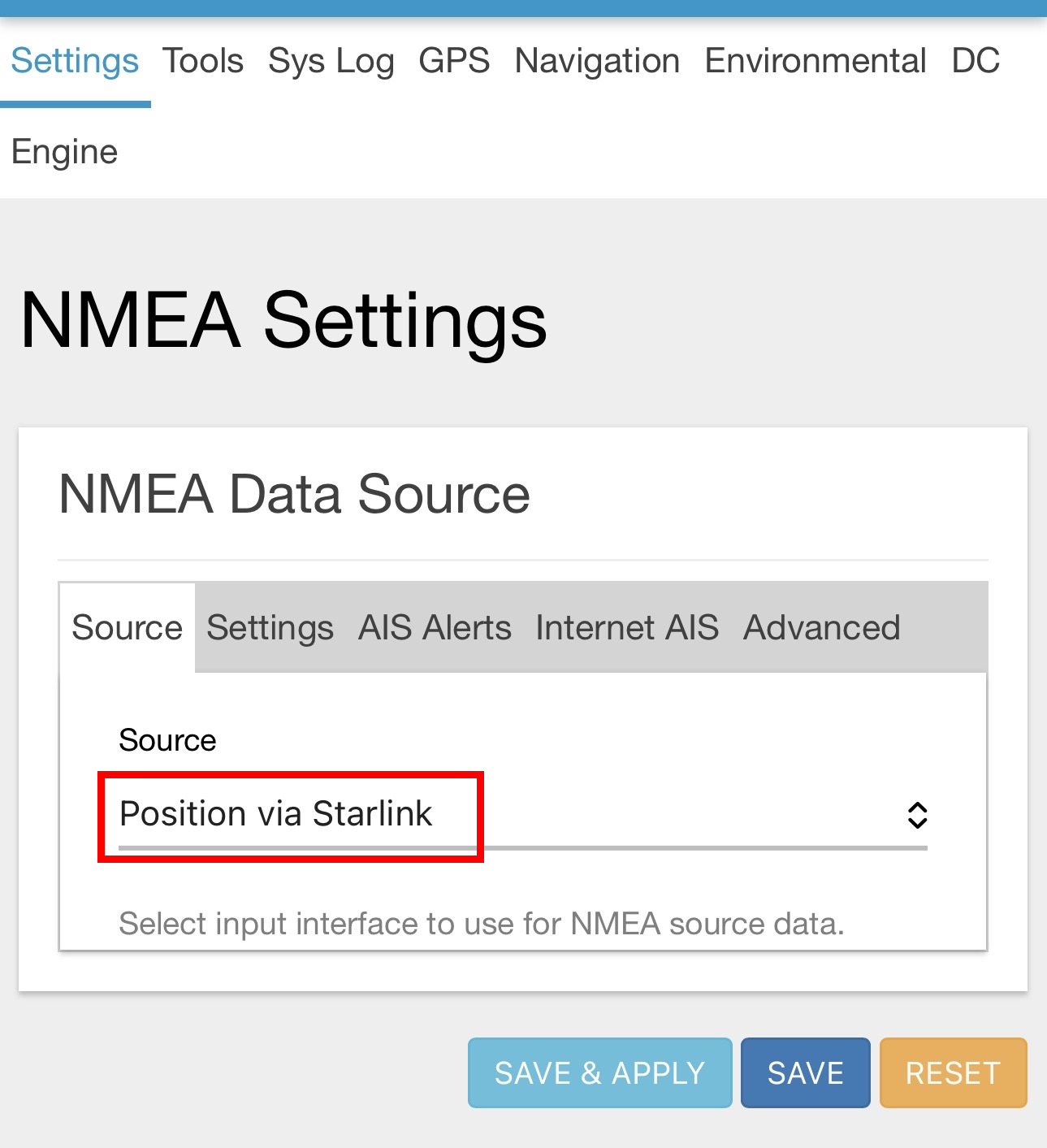The image size is (1047, 1148).
Task: Navigate to the Engine page
Action: (x=64, y=151)
